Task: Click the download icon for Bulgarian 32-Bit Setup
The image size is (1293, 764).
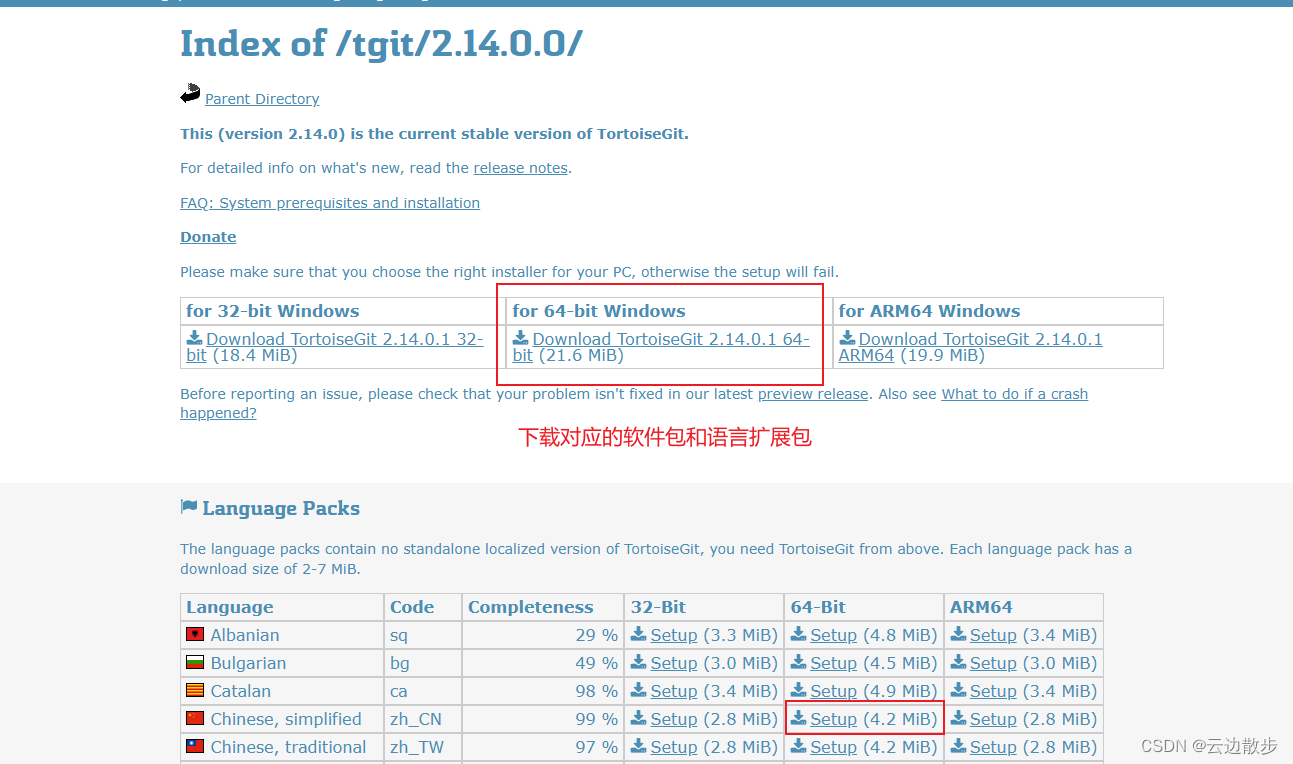Action: tap(639, 662)
